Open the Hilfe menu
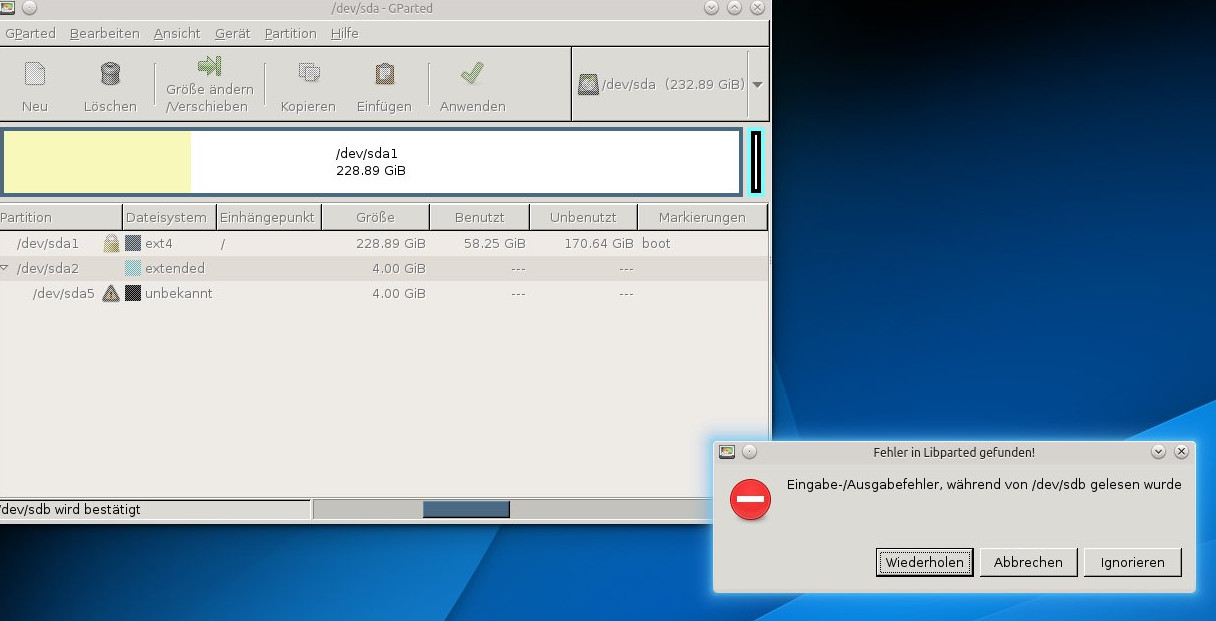The height and width of the screenshot is (621, 1216). click(x=345, y=33)
